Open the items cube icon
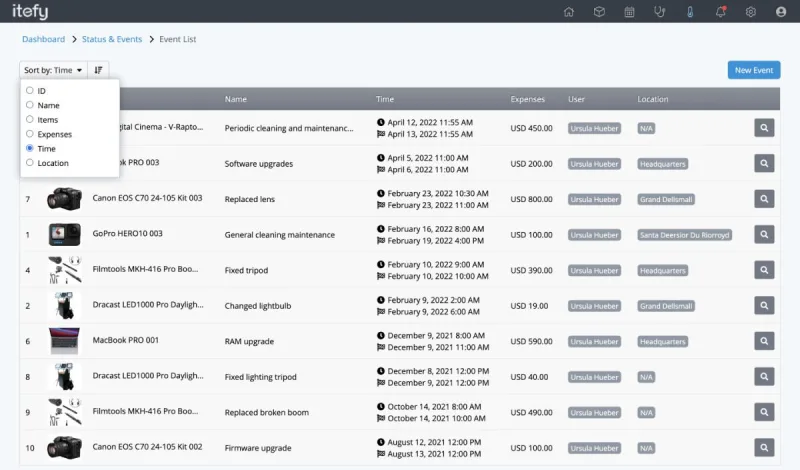 599,12
